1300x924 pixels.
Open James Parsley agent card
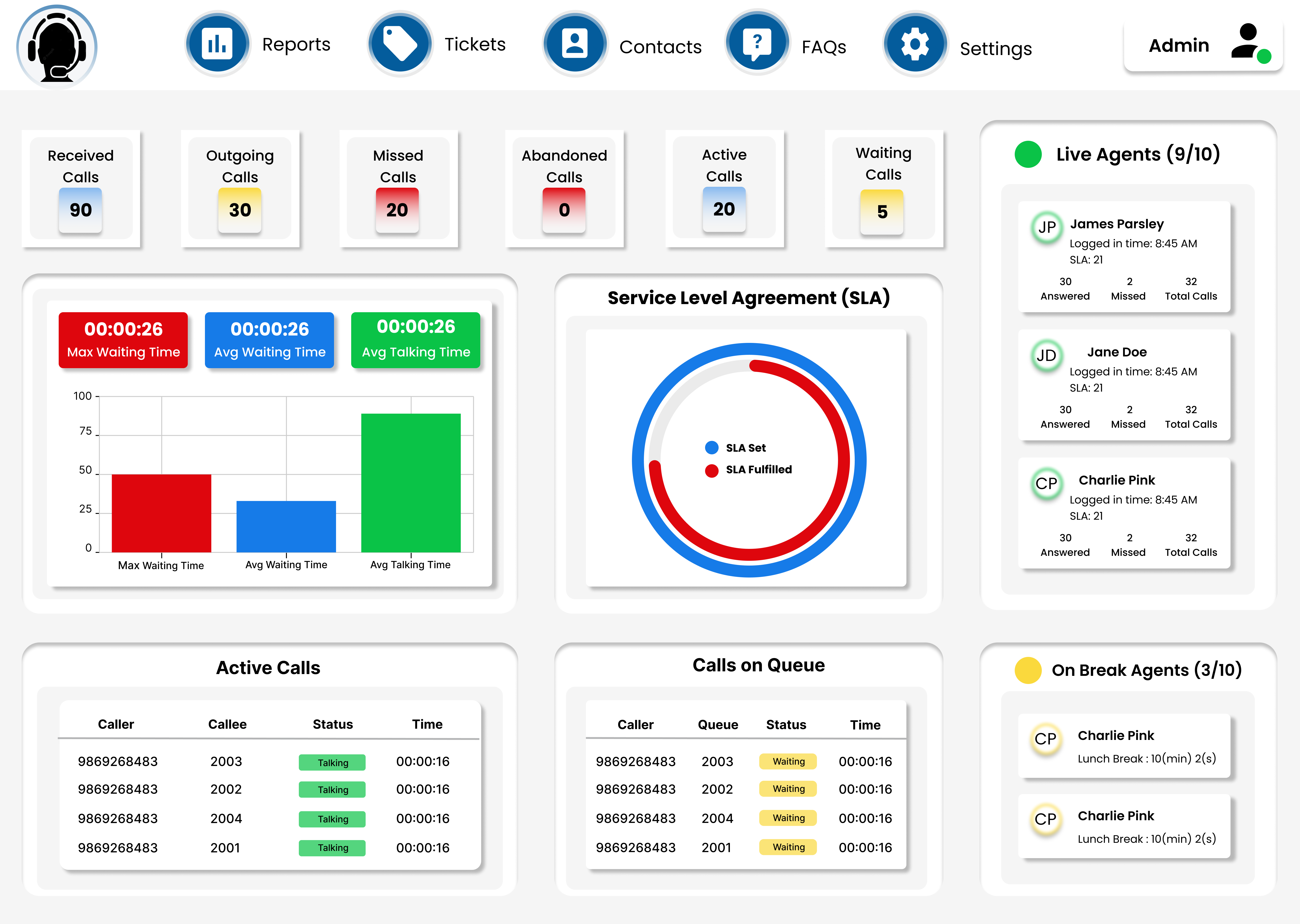pyautogui.click(x=1124, y=256)
